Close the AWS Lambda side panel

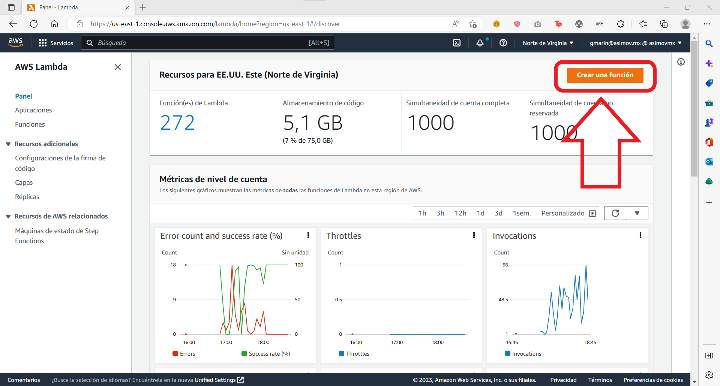[118, 67]
